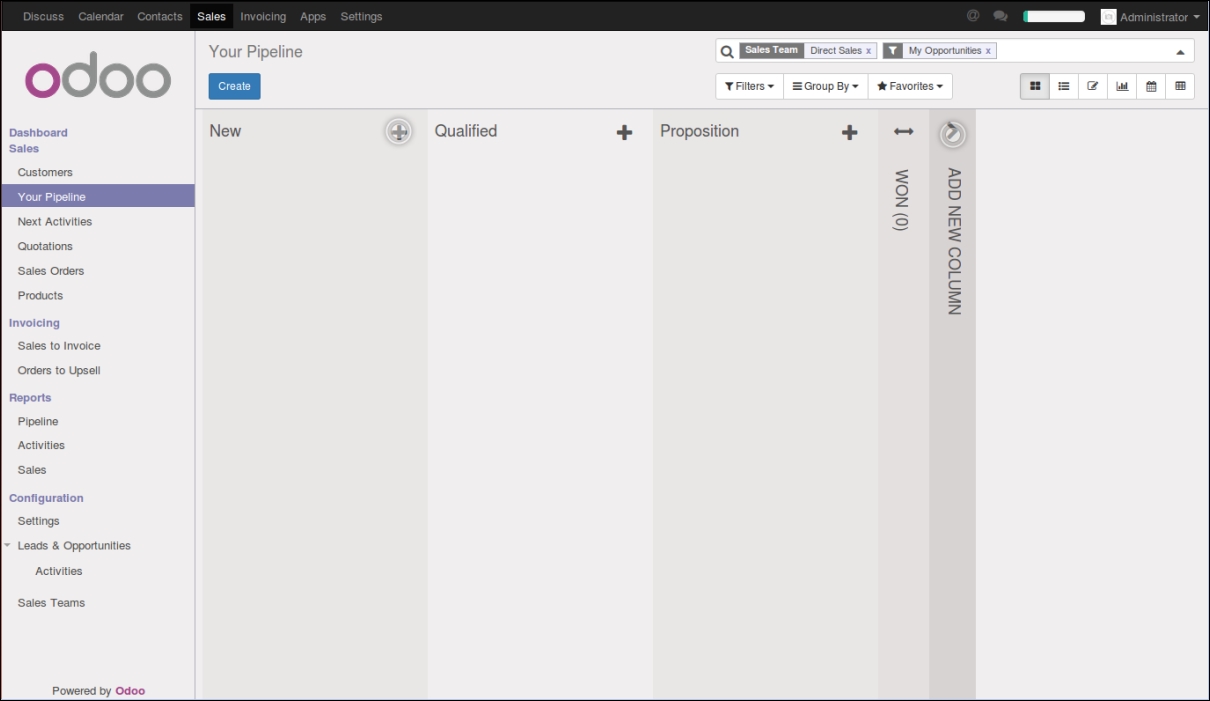Open Orders to Upsell in the sidebar
This screenshot has width=1210, height=701.
(59, 370)
